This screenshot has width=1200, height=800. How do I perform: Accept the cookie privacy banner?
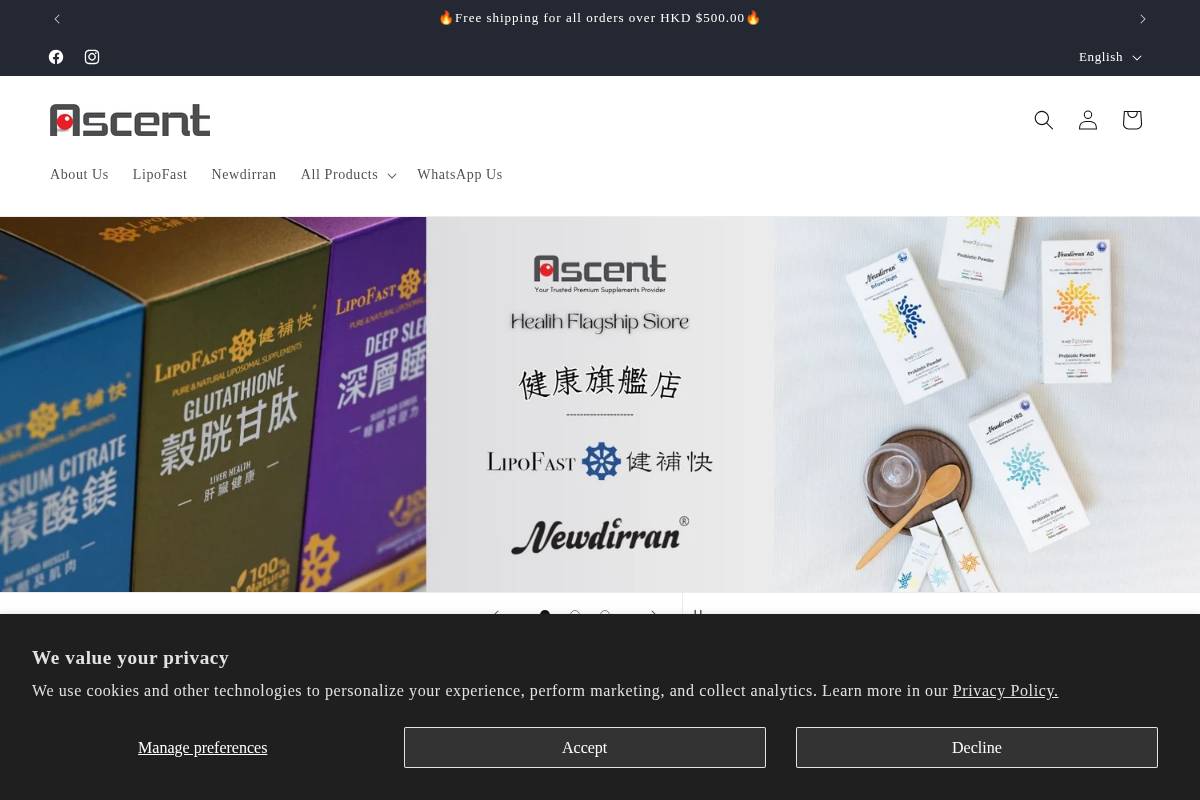click(585, 747)
